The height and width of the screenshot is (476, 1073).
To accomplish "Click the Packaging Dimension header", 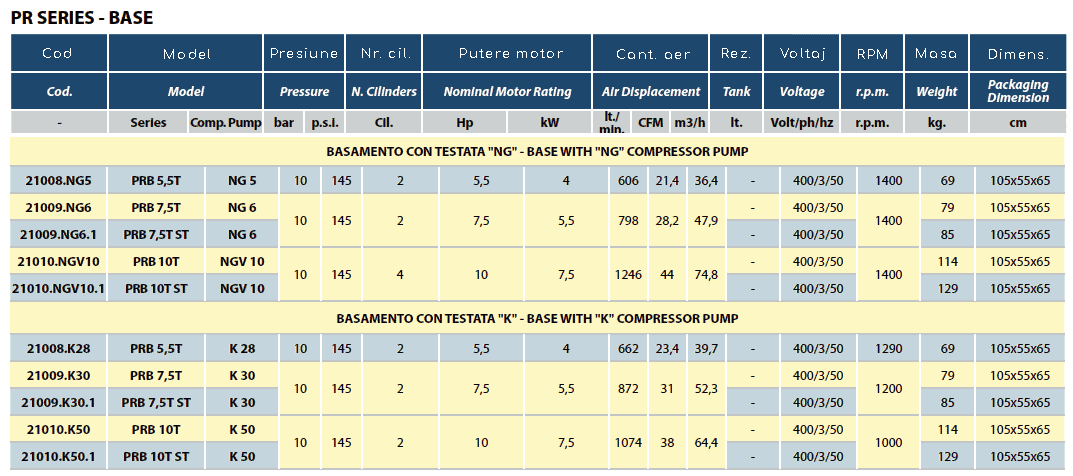I will (x=1018, y=91).
